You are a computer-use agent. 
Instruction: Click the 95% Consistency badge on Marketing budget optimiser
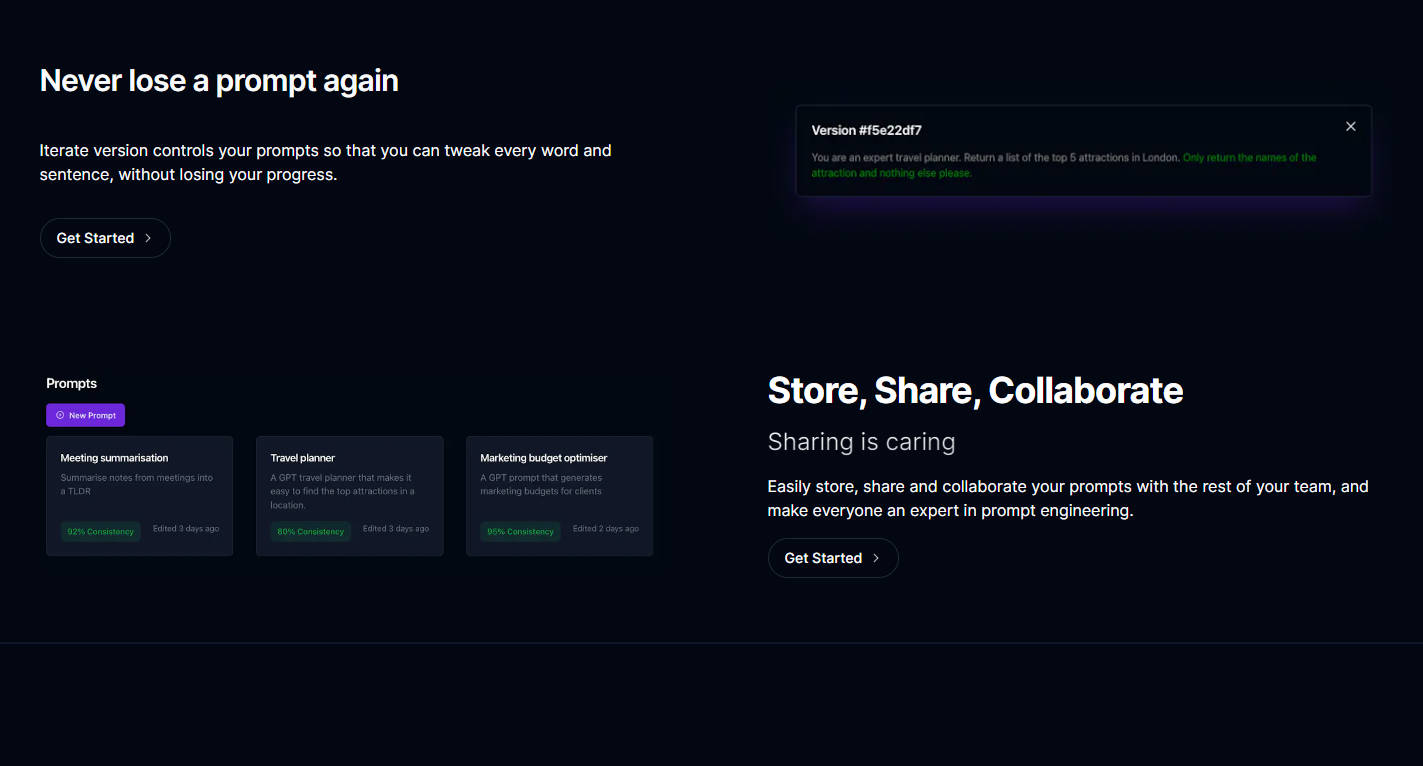[x=520, y=531]
